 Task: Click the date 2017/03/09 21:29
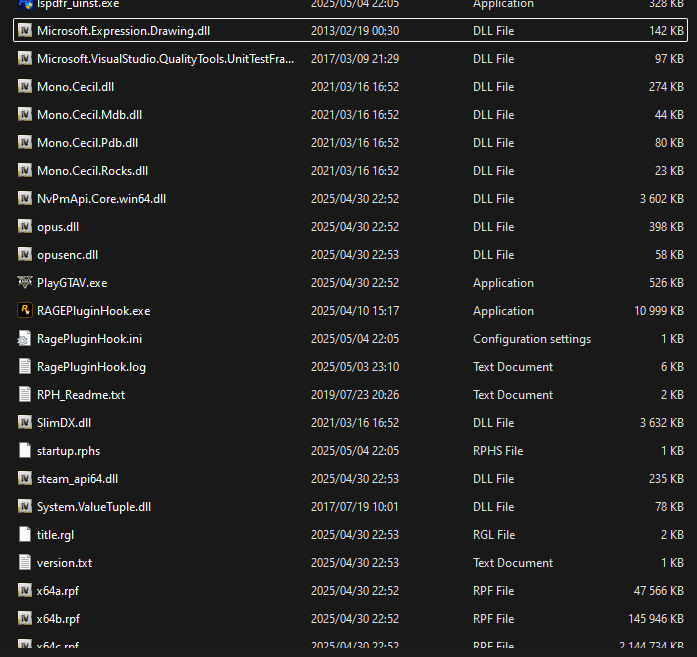(355, 59)
